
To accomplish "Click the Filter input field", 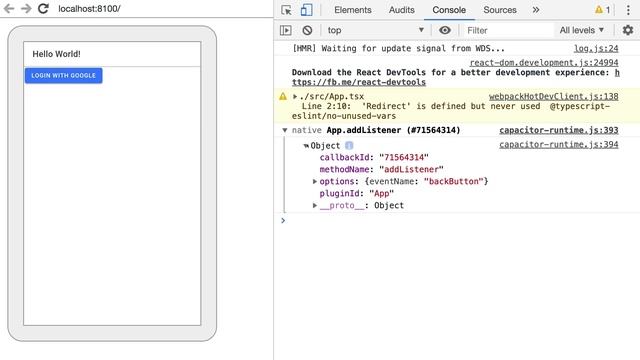I will click(x=508, y=30).
